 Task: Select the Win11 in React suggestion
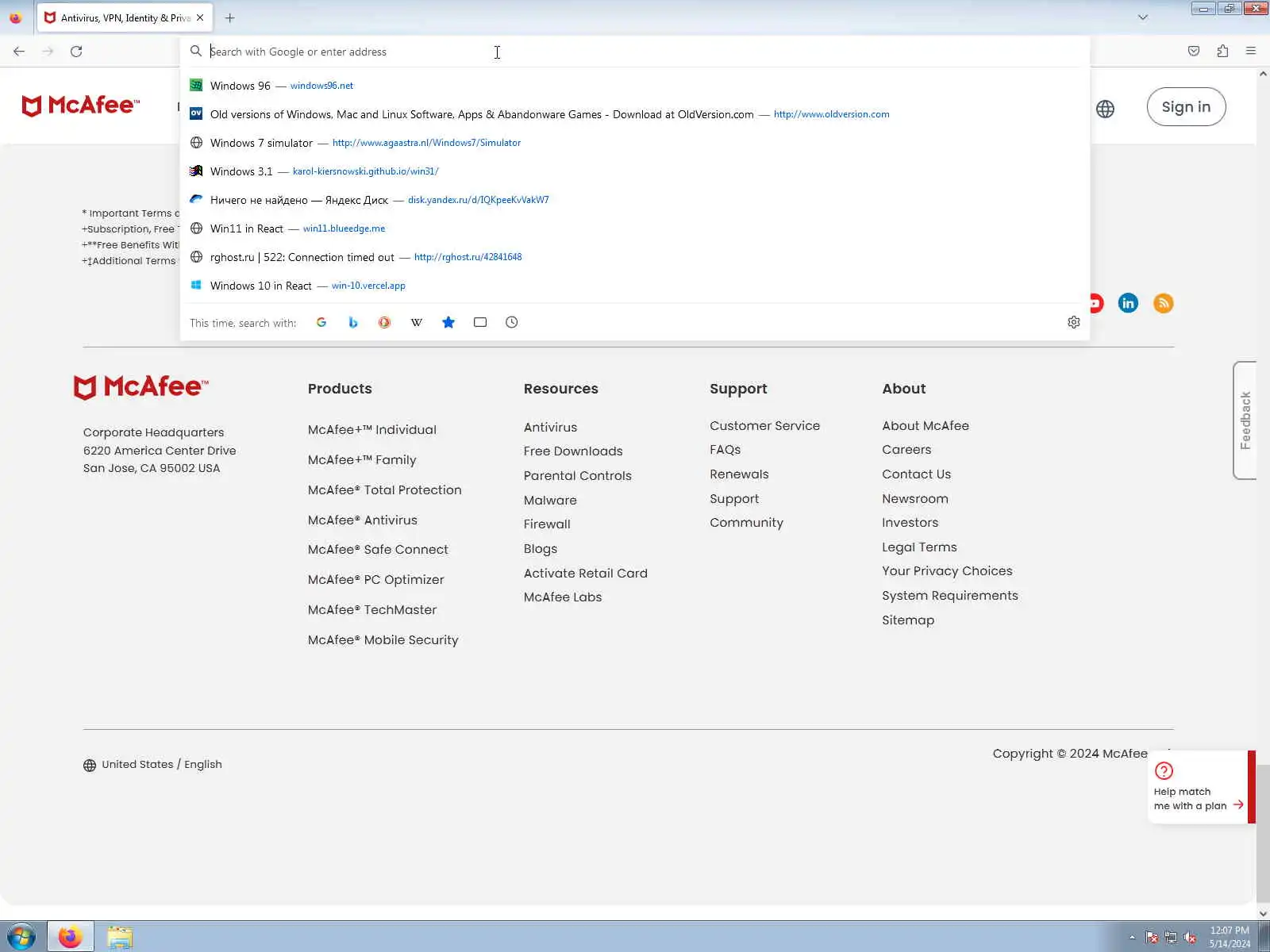click(635, 228)
